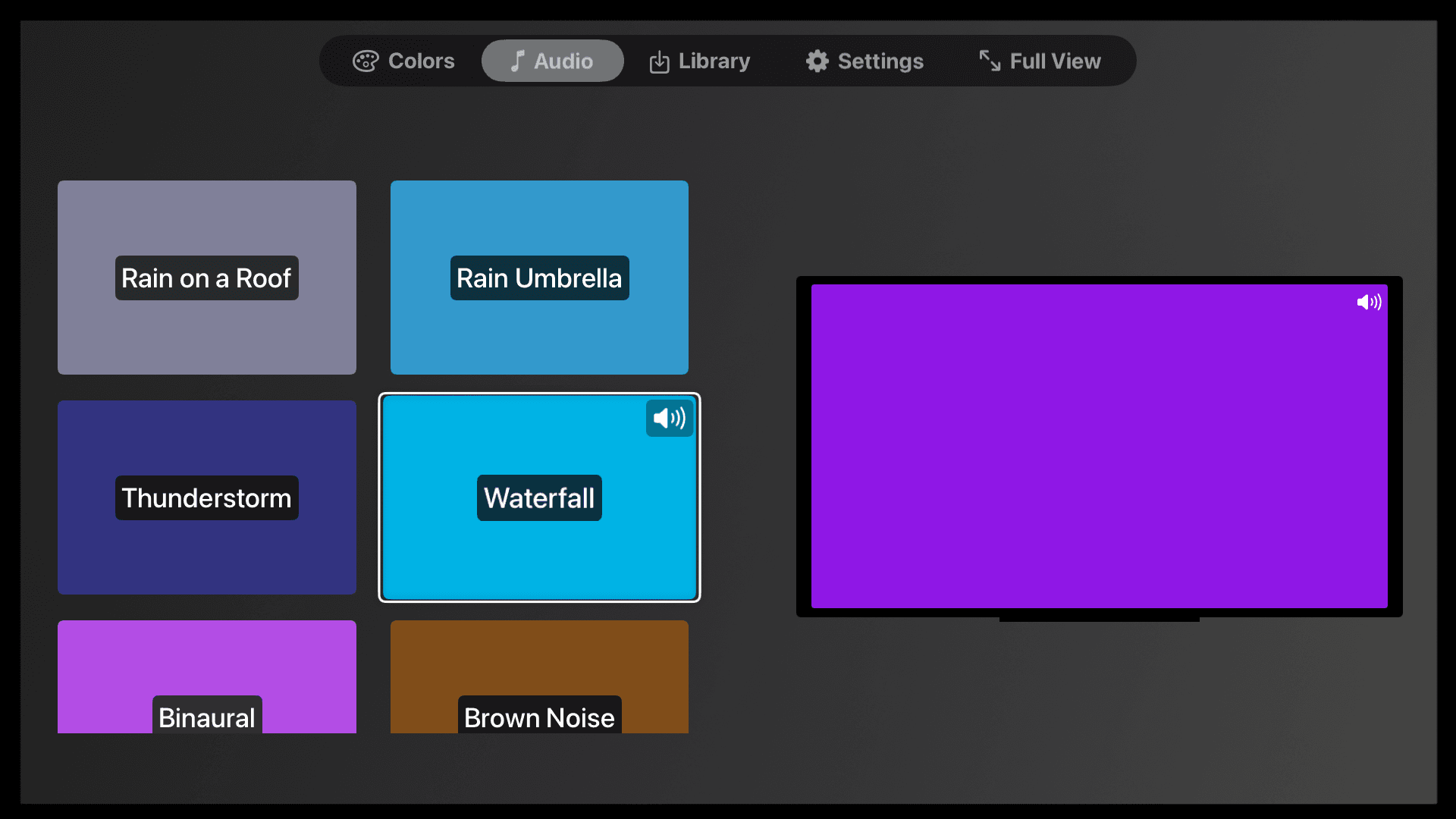Play the Waterfall sound tile
This screenshot has width=1456, height=819.
540,498
